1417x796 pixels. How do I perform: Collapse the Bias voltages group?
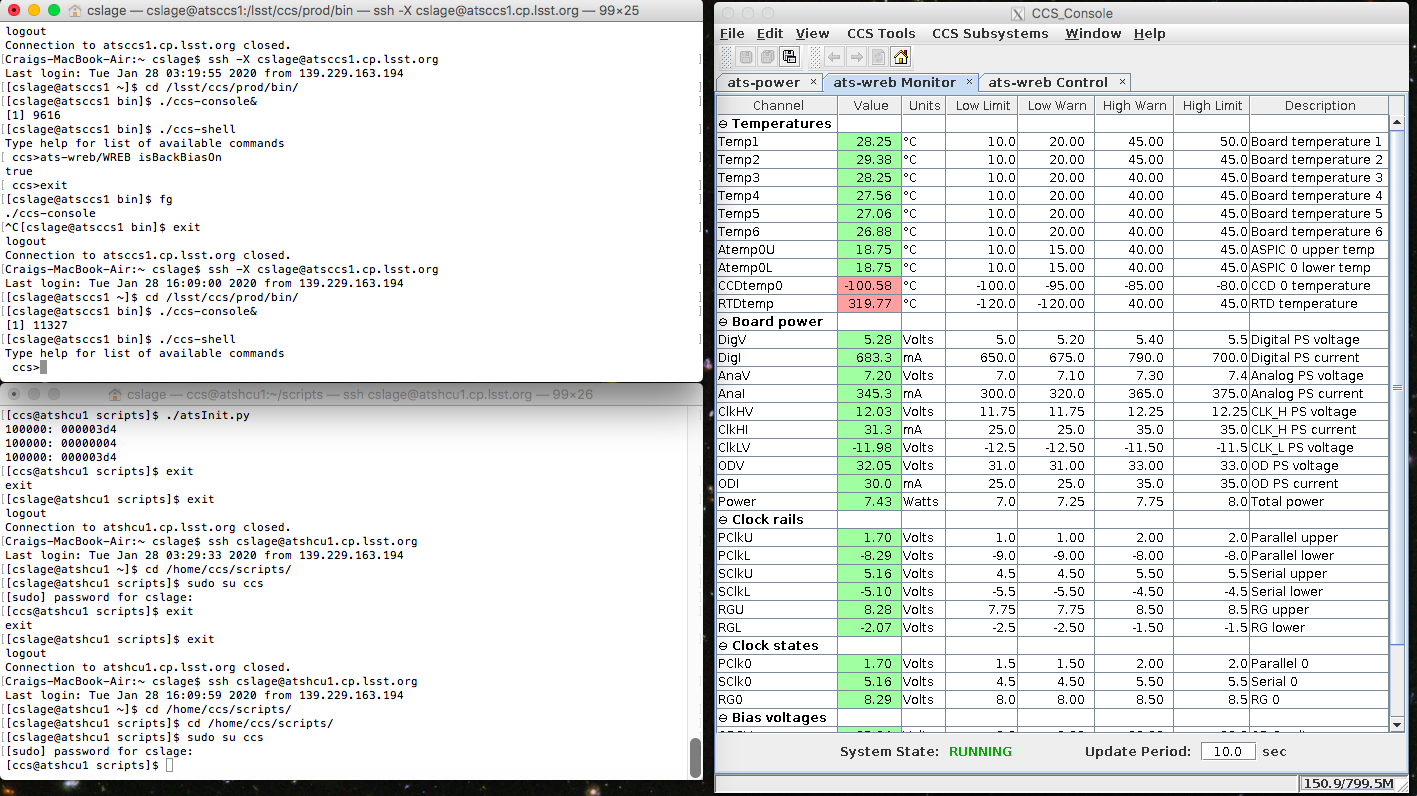[x=724, y=718]
